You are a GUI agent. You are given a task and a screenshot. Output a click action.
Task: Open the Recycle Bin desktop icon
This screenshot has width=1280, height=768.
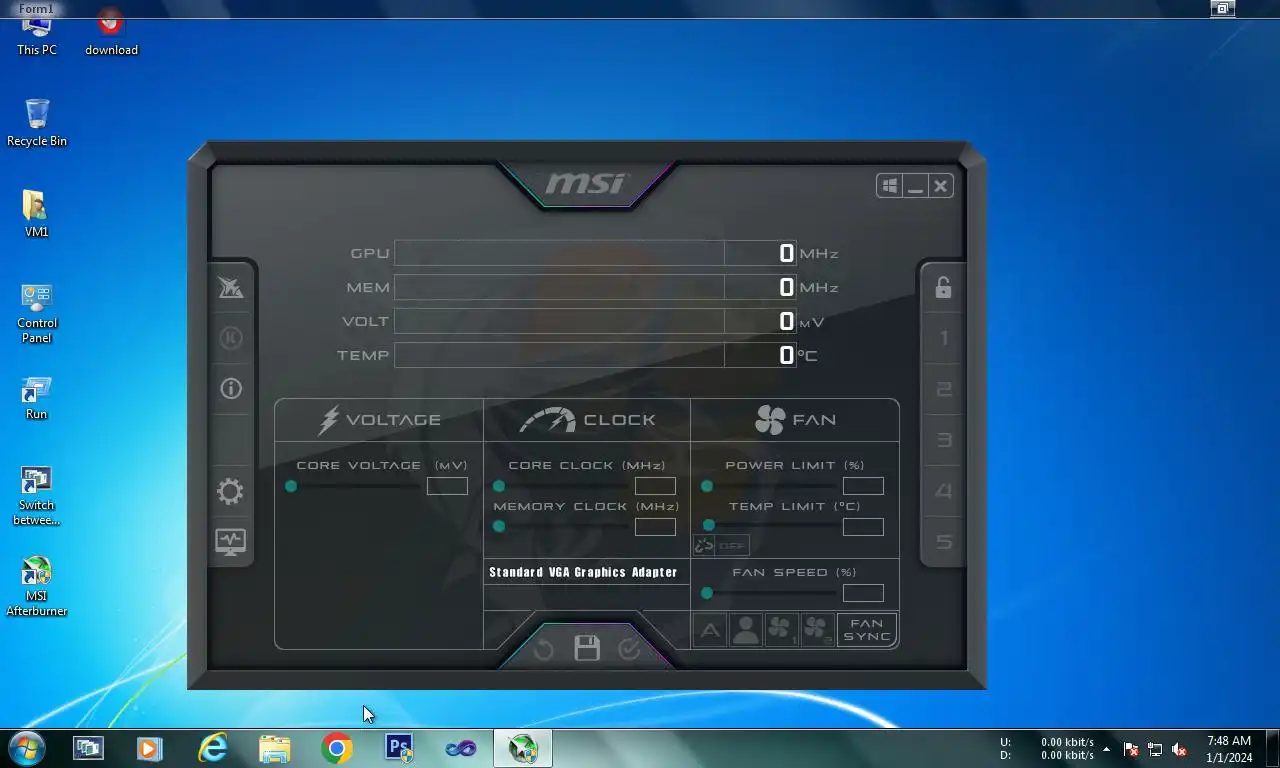[x=37, y=123]
